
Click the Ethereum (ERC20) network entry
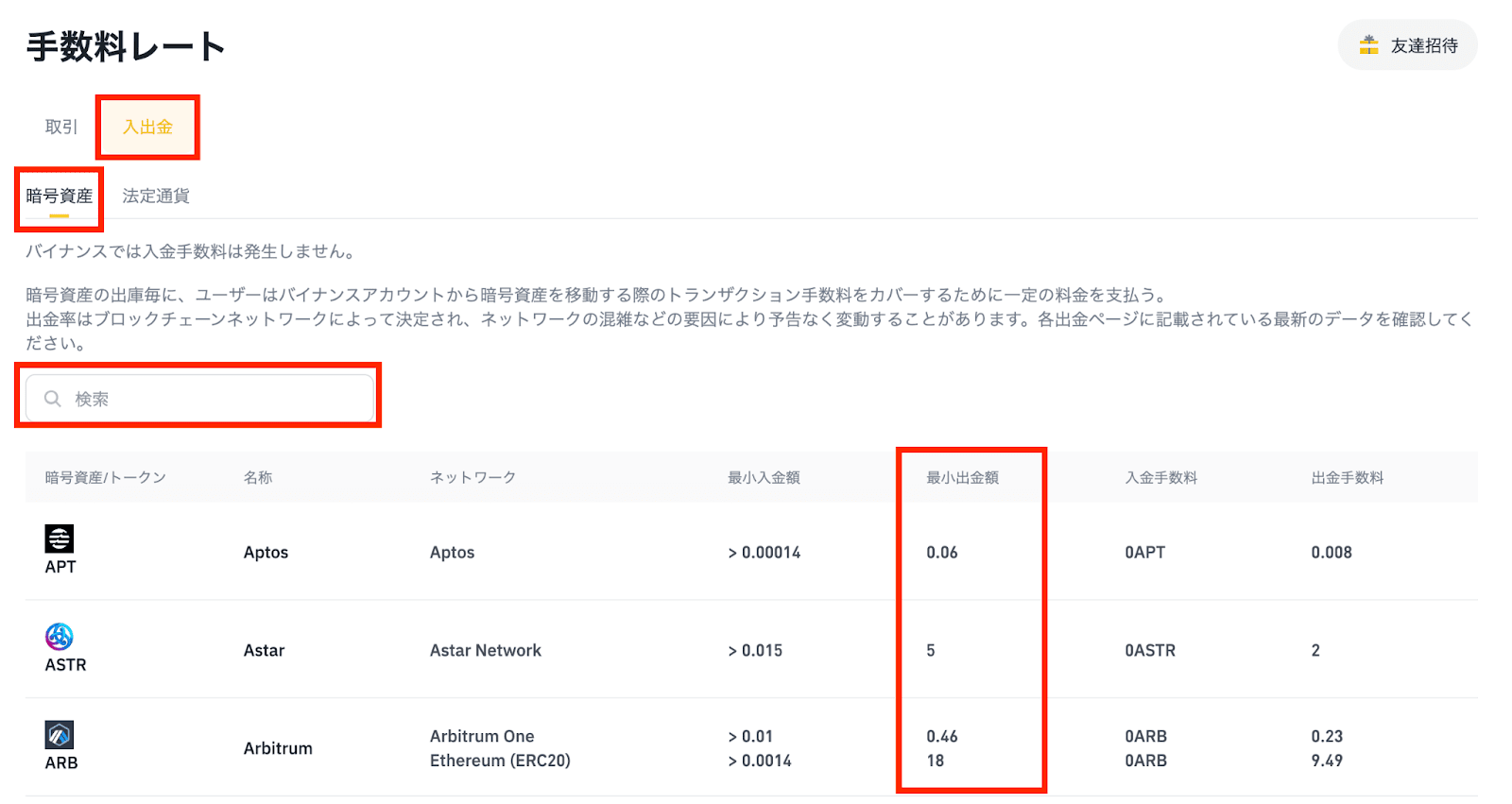pyautogui.click(x=500, y=761)
